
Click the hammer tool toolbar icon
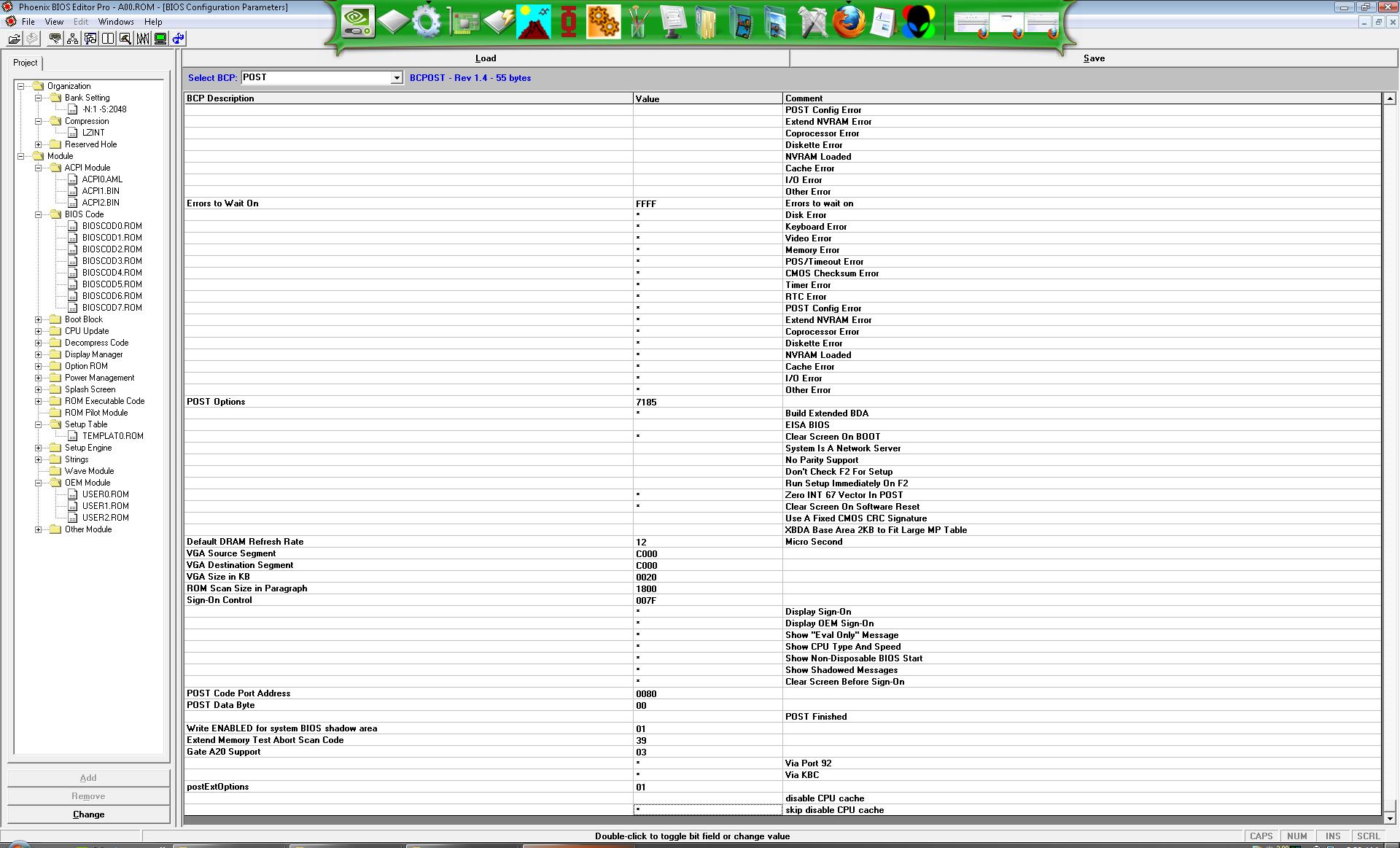point(125,39)
